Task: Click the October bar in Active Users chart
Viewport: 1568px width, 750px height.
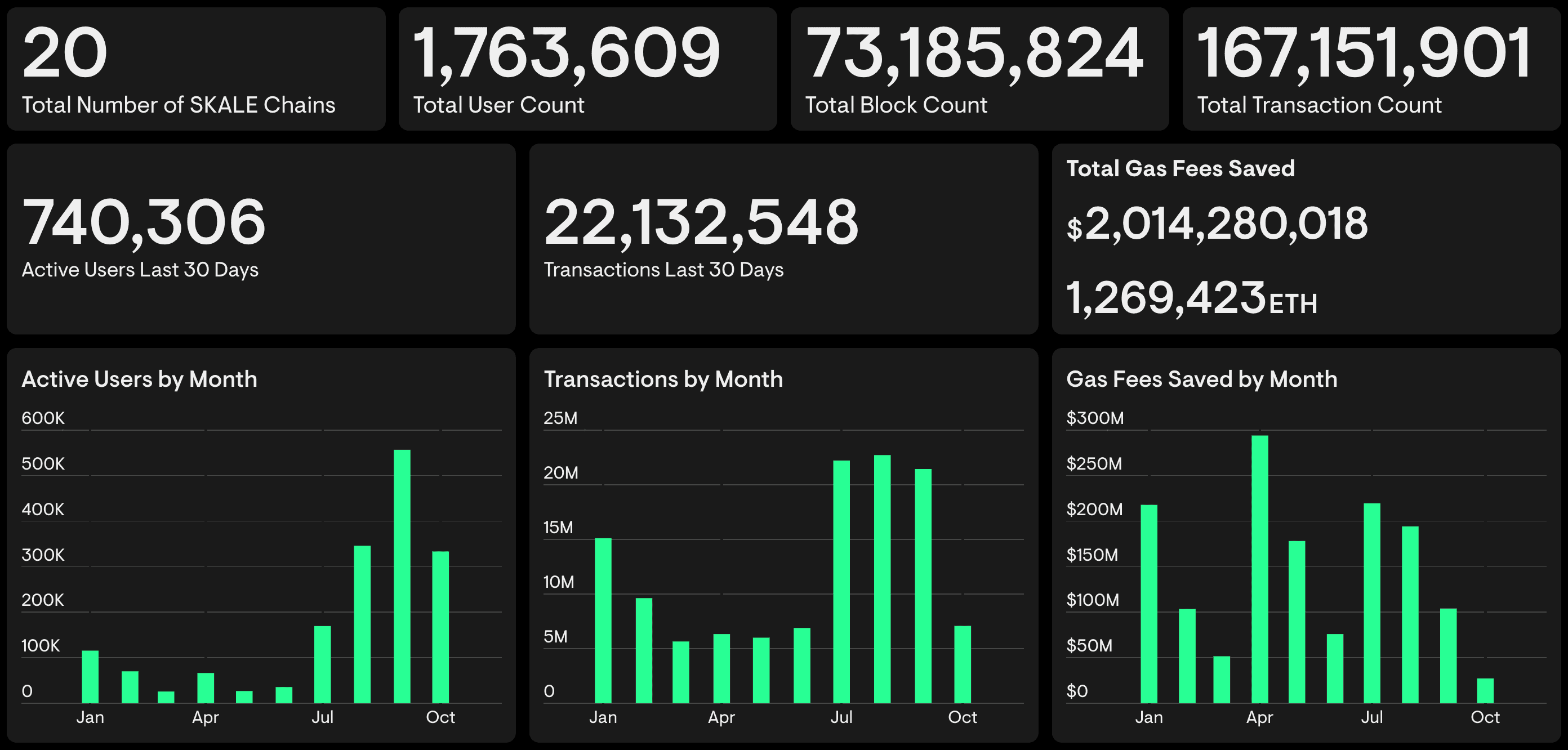Action: [x=440, y=627]
